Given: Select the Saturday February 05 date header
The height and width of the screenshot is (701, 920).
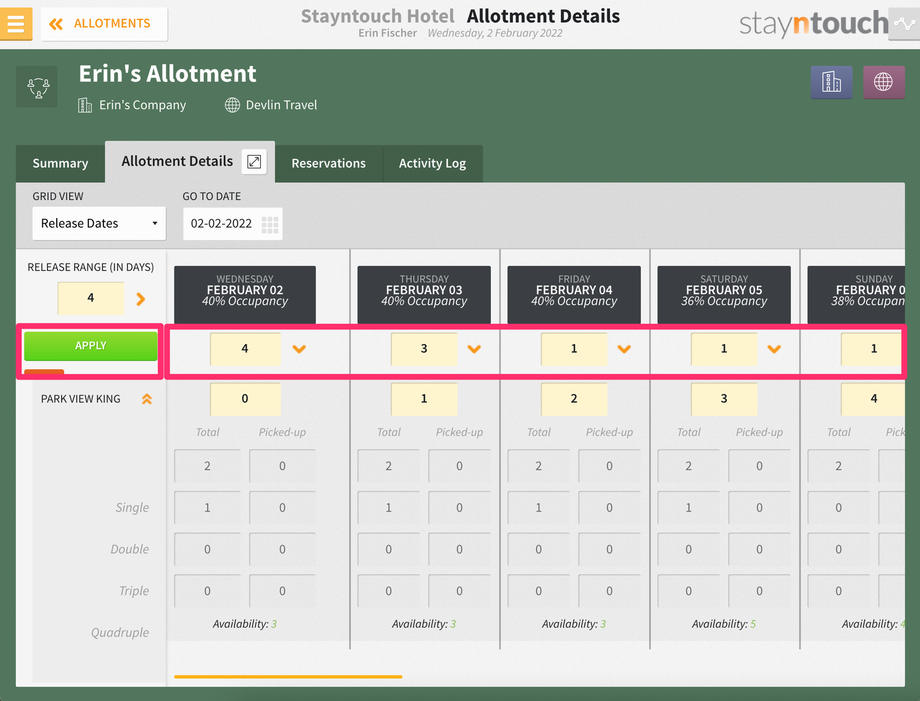Looking at the screenshot, I should pyautogui.click(x=724, y=294).
